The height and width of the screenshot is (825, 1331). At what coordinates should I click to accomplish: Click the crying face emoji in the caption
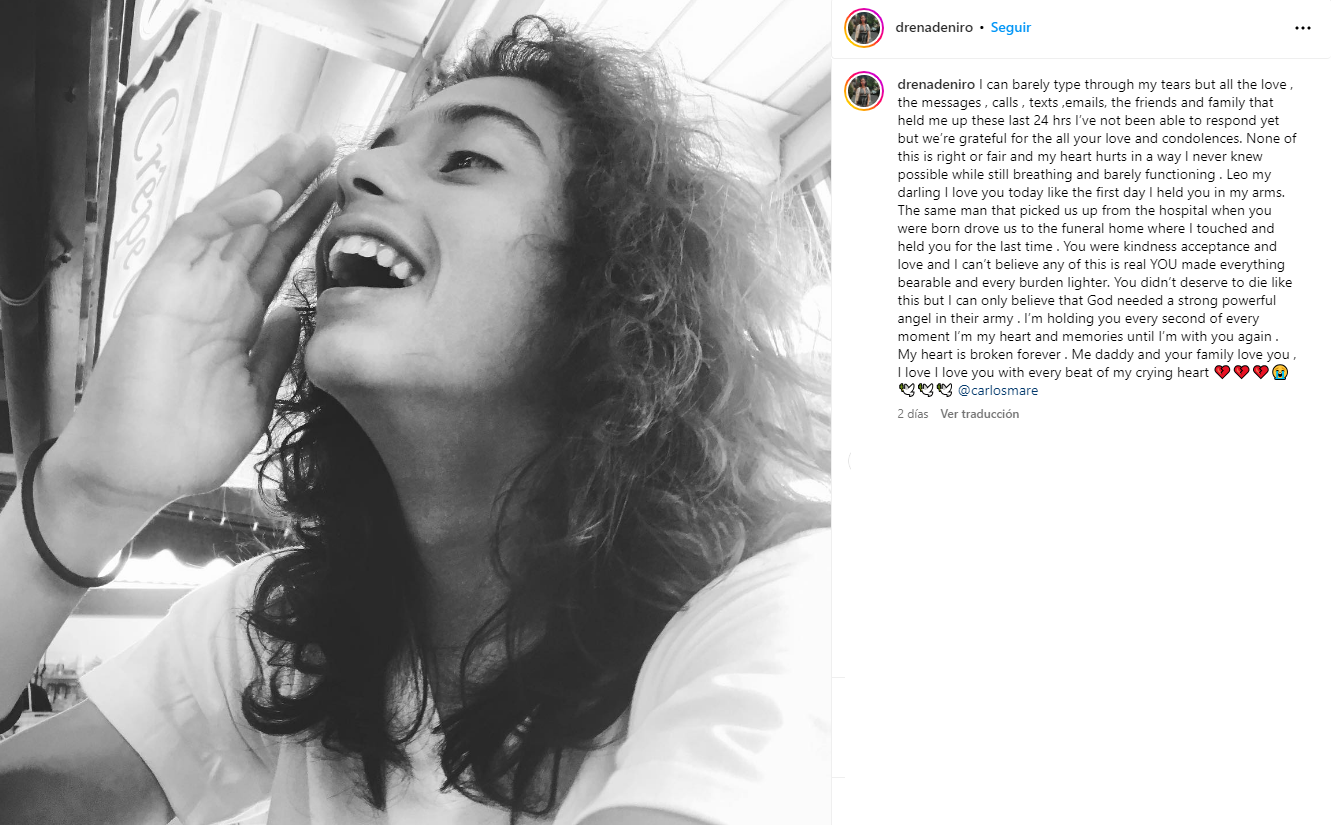tap(1279, 373)
